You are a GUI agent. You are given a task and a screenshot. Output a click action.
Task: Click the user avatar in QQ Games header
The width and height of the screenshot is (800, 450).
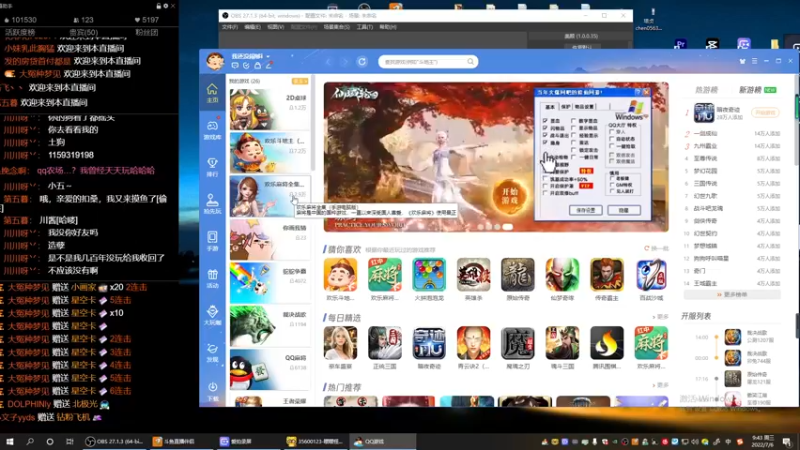coord(215,61)
